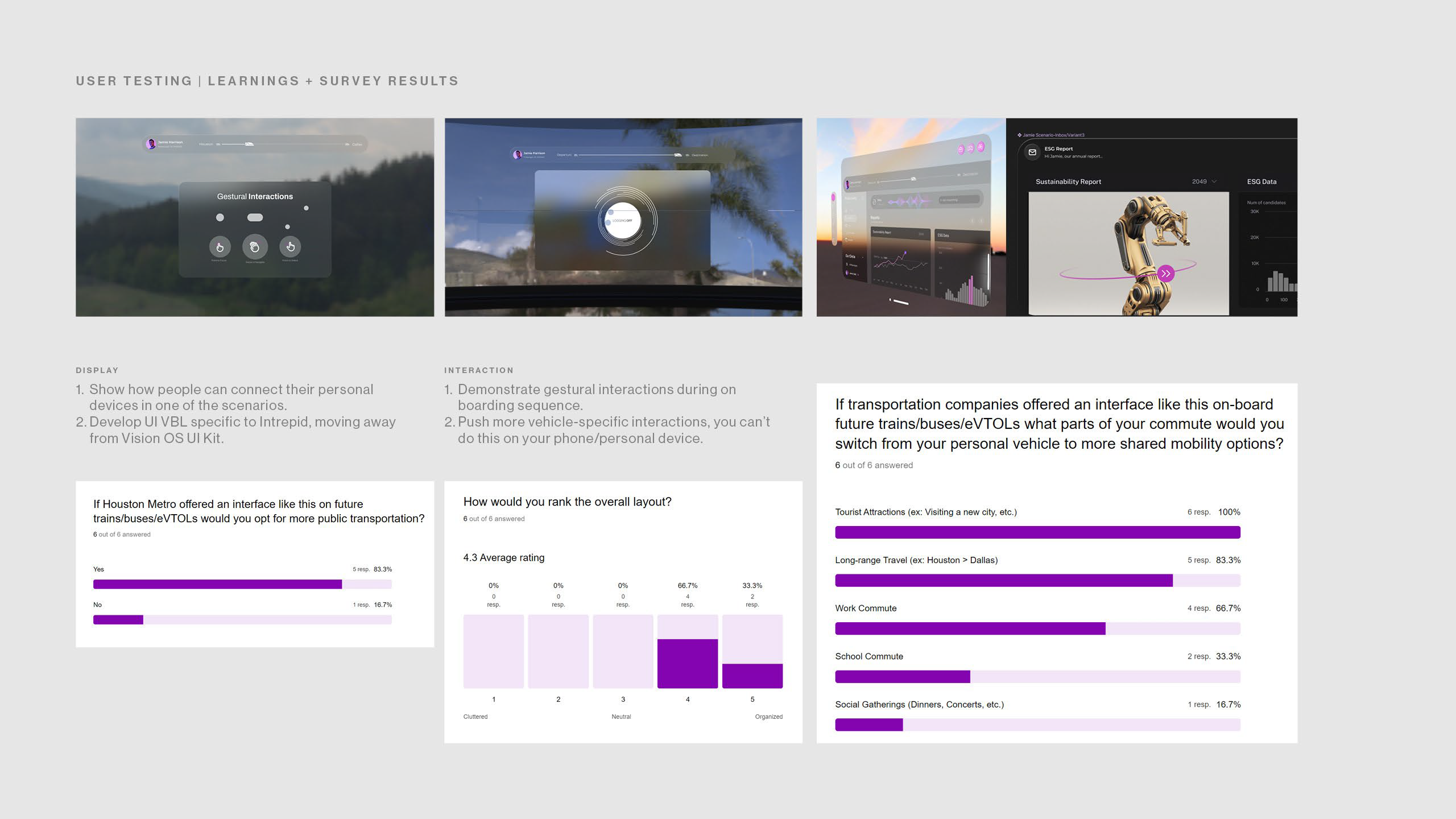Click the pill-shaped toggle under Gestural Interactions
1456x819 pixels.
[255, 217]
